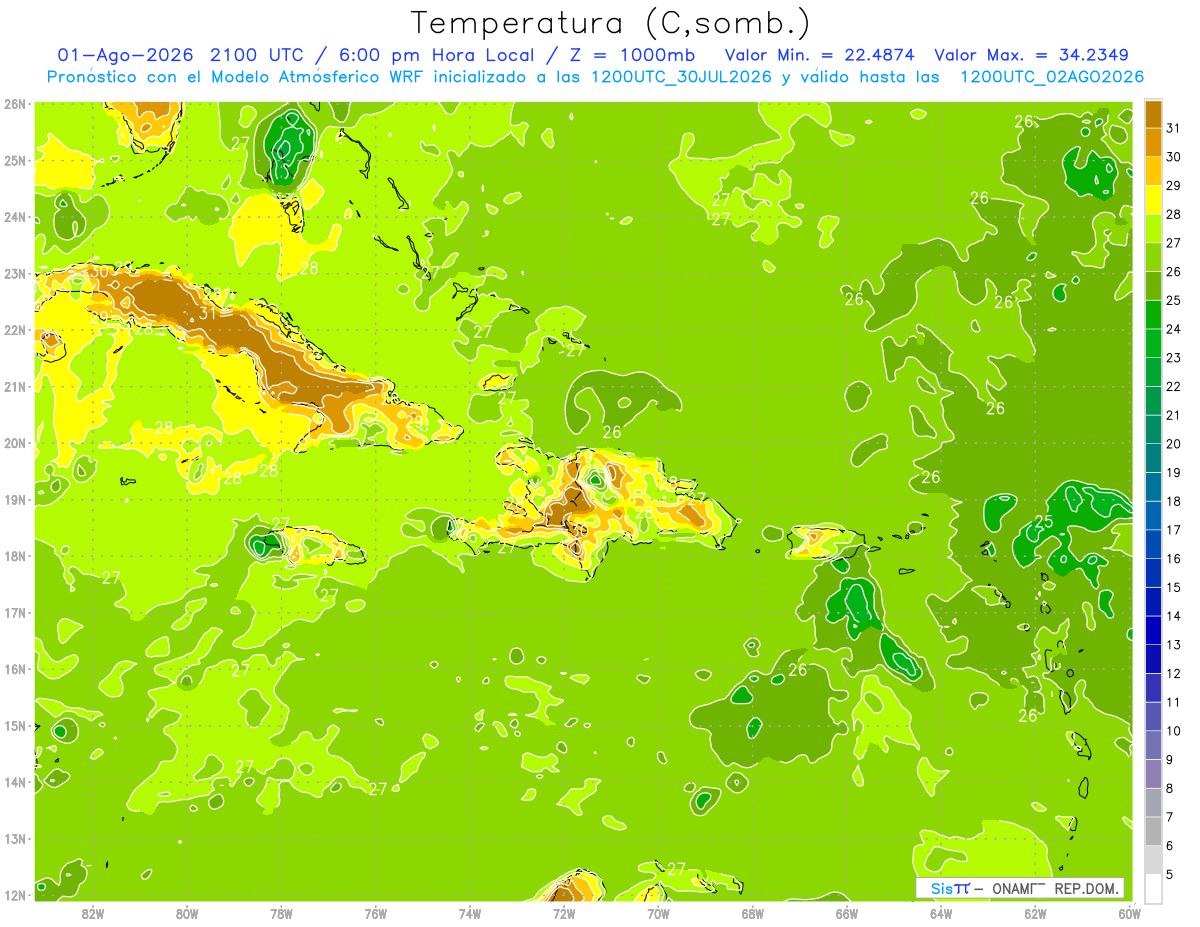Click the brown swatch above legend value 31
1200x927 pixels.
[x=1154, y=115]
